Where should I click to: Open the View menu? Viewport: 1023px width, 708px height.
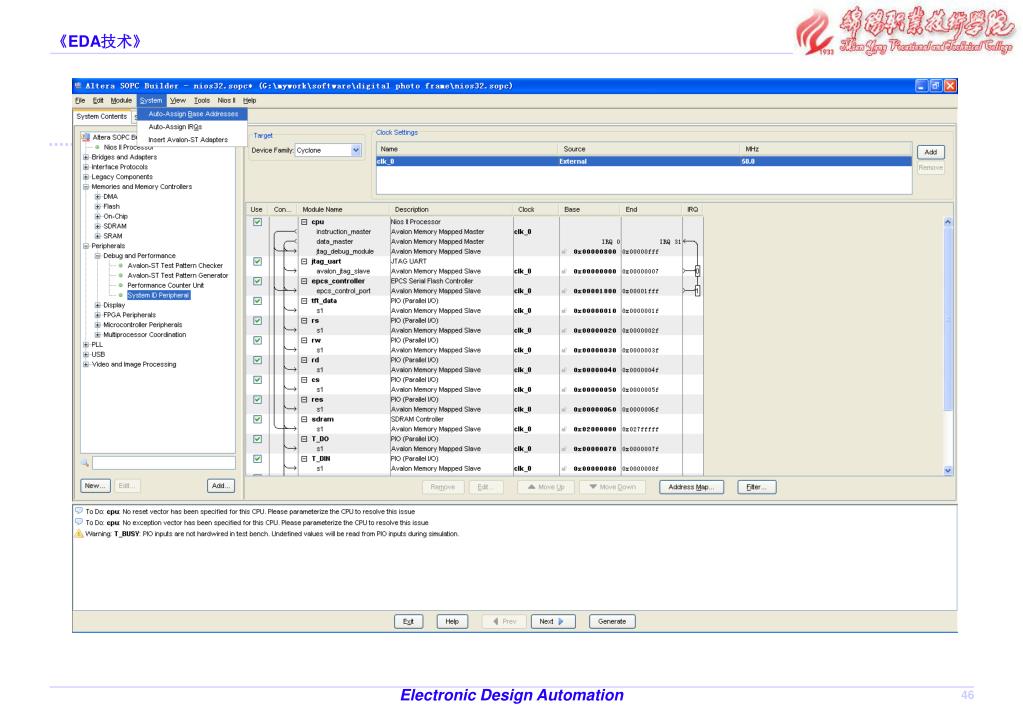point(178,100)
